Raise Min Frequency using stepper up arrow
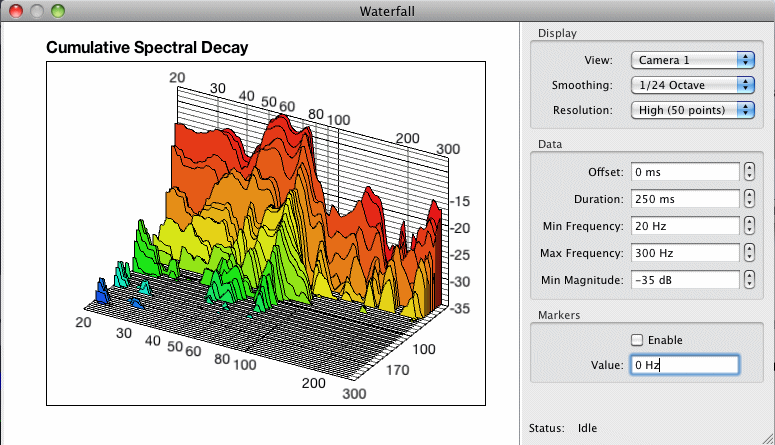This screenshot has height=445, width=775. click(749, 221)
